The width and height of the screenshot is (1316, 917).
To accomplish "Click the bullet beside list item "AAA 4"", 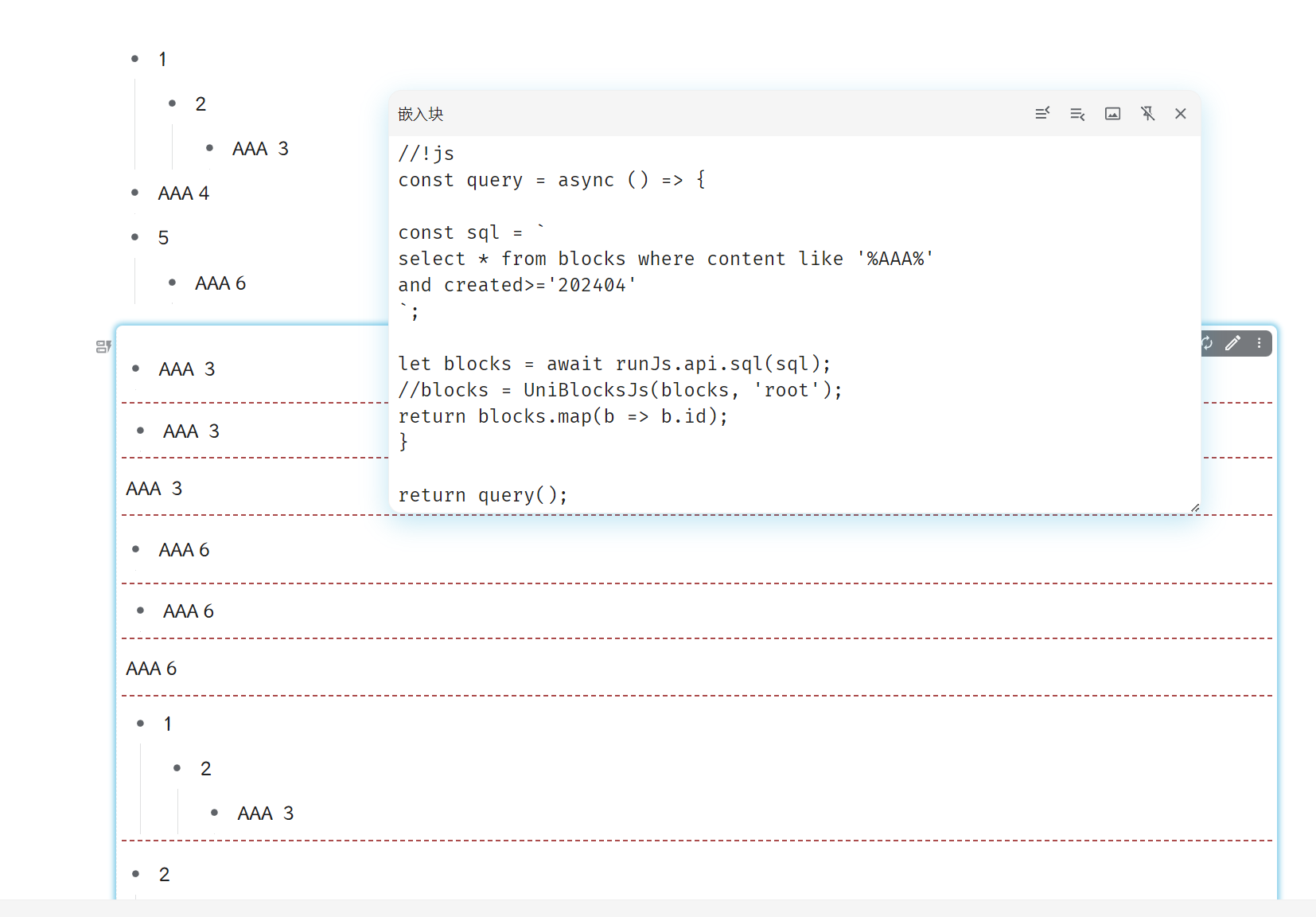I will [x=135, y=193].
